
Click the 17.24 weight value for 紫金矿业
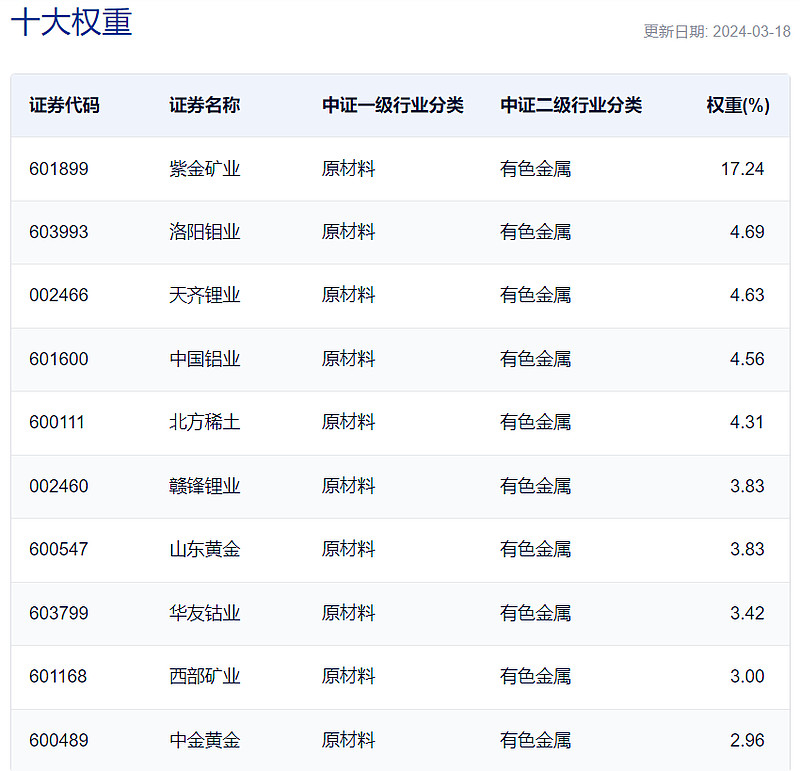pos(743,168)
